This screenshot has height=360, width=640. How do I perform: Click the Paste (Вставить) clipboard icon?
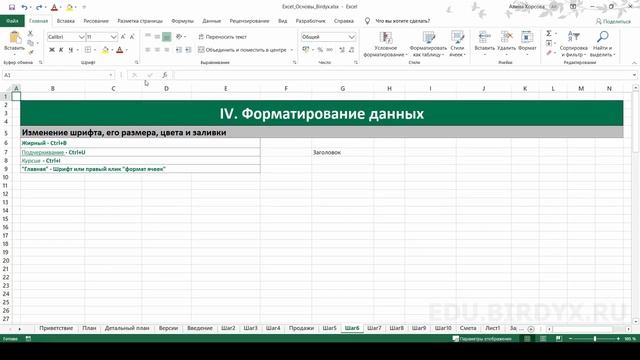(x=15, y=37)
